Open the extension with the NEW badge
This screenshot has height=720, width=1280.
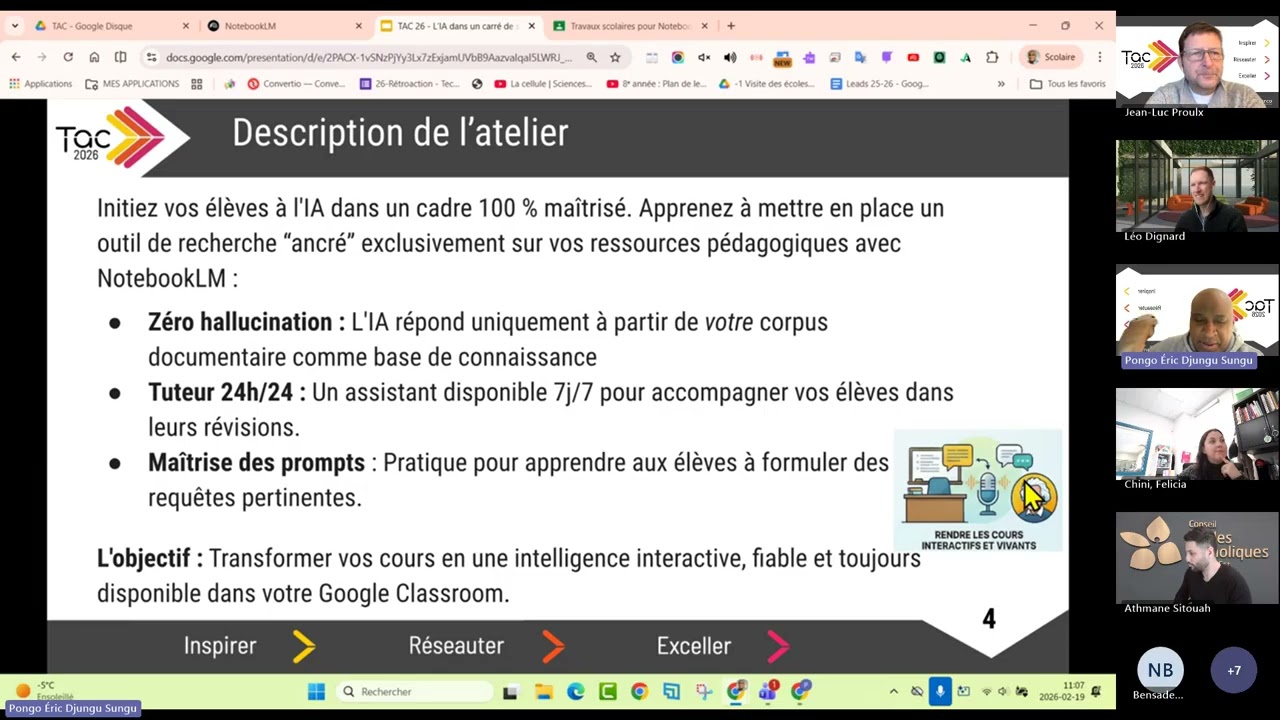[x=782, y=58]
